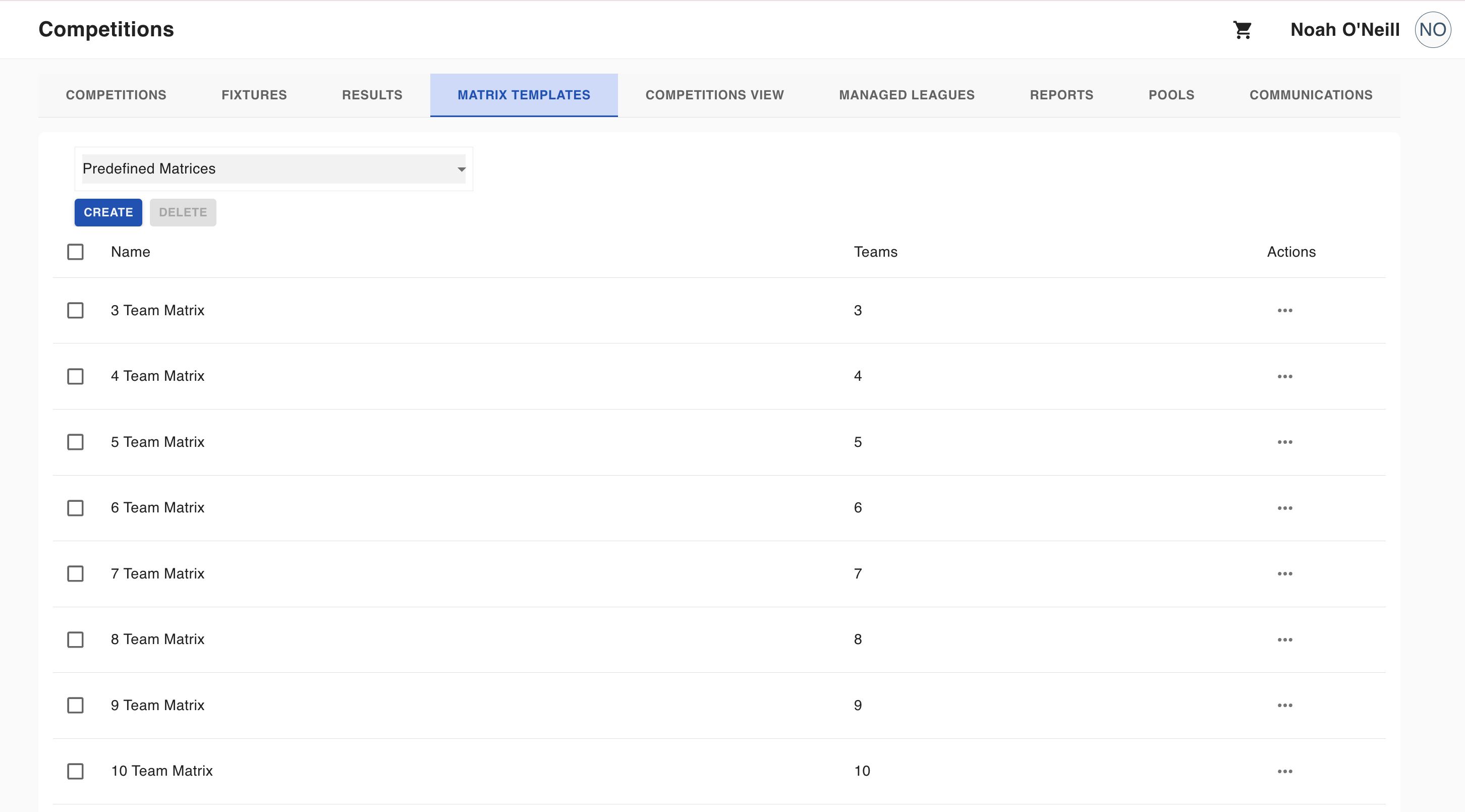The width and height of the screenshot is (1465, 812).
Task: Click the Name column header
Action: click(130, 252)
